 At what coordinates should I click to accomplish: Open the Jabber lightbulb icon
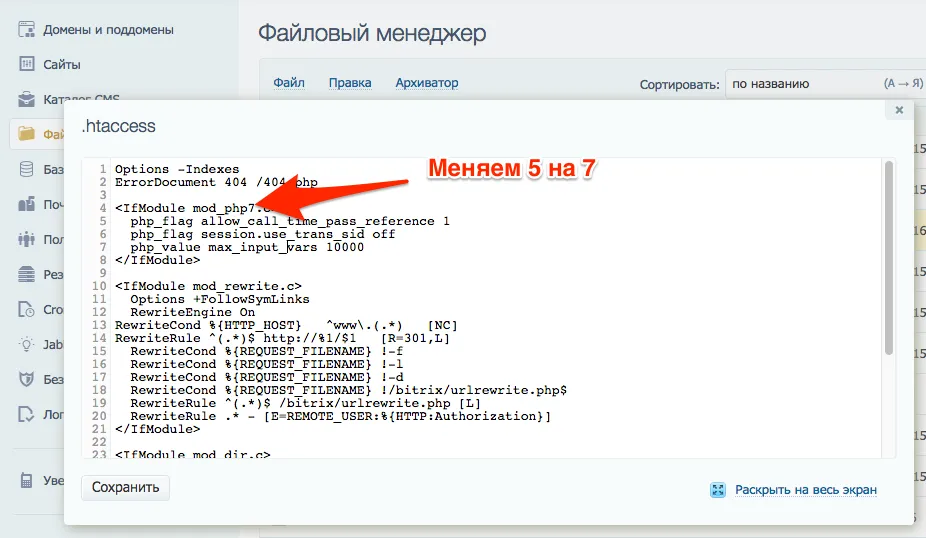pyautogui.click(x=27, y=344)
